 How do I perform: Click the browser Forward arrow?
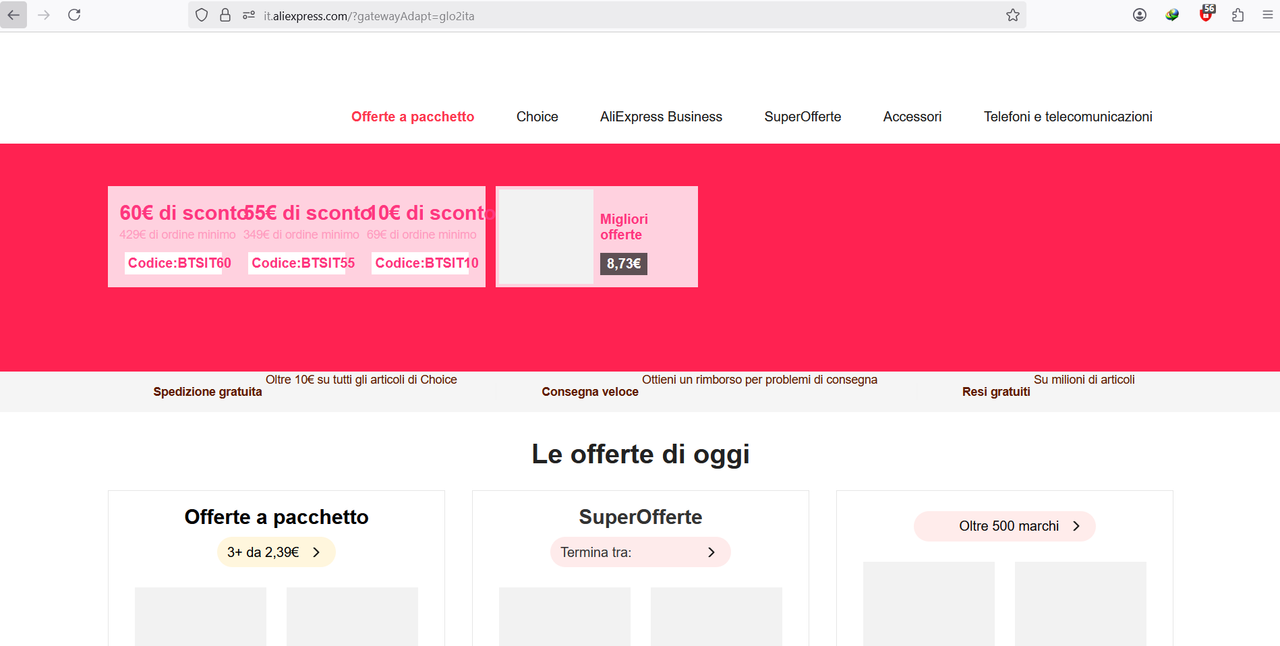click(x=43, y=15)
